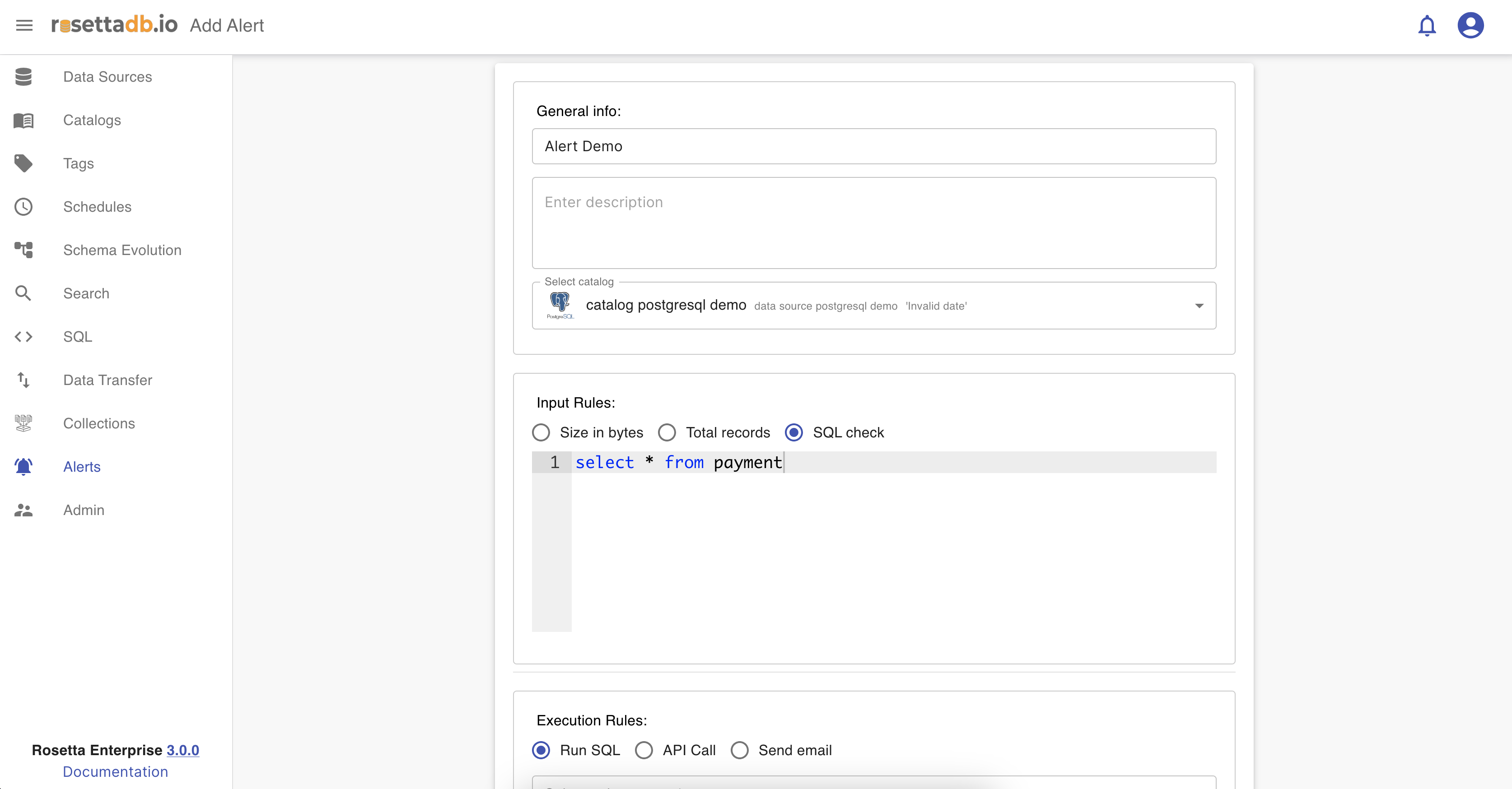This screenshot has width=1512, height=789.
Task: Click the Tags label icon
Action: pyautogui.click(x=23, y=163)
